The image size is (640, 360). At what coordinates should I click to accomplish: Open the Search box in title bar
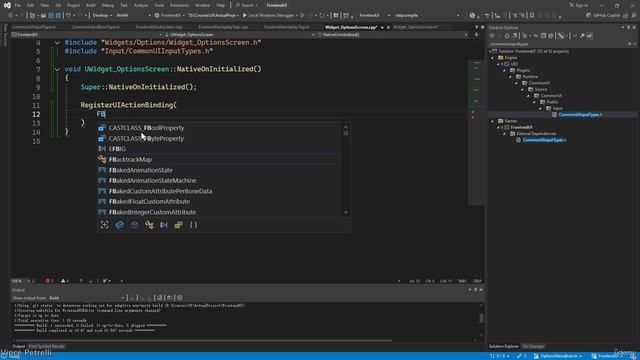point(247,5)
